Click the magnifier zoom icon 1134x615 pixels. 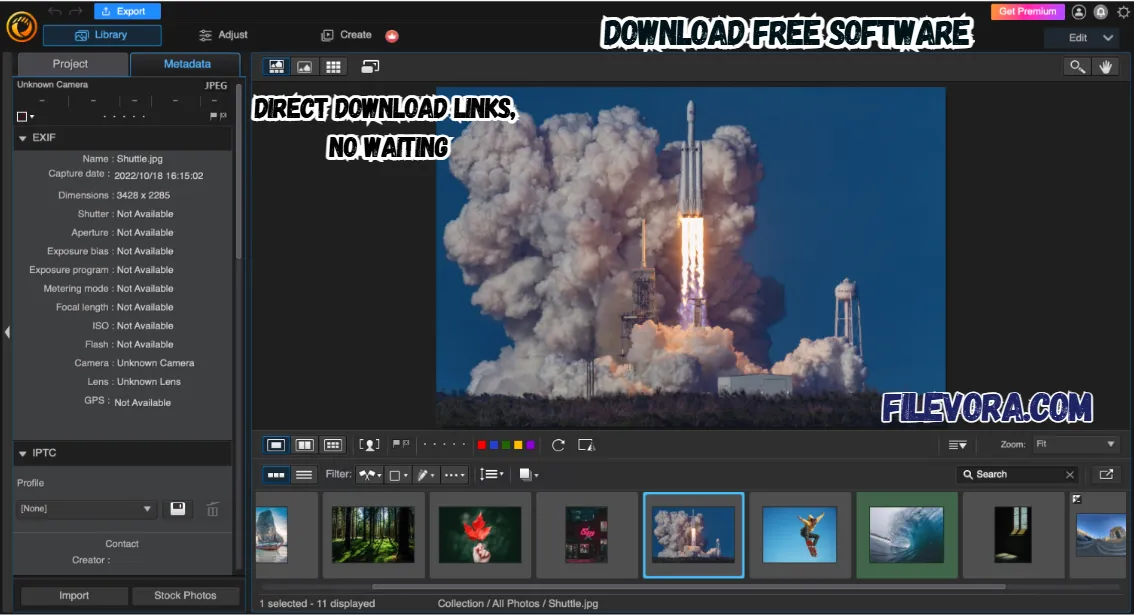click(x=1077, y=66)
